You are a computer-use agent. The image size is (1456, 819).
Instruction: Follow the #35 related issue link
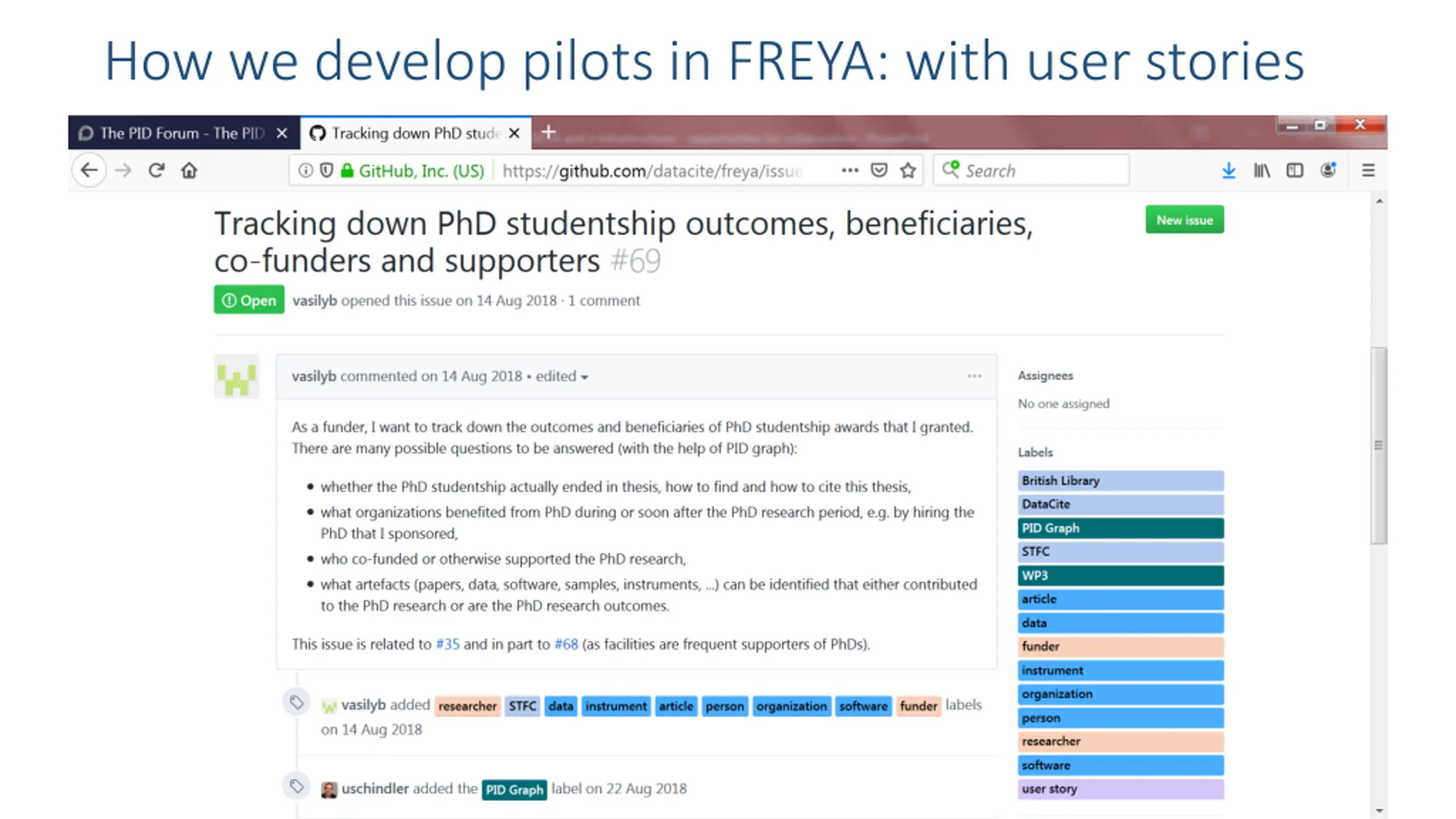coord(447,644)
